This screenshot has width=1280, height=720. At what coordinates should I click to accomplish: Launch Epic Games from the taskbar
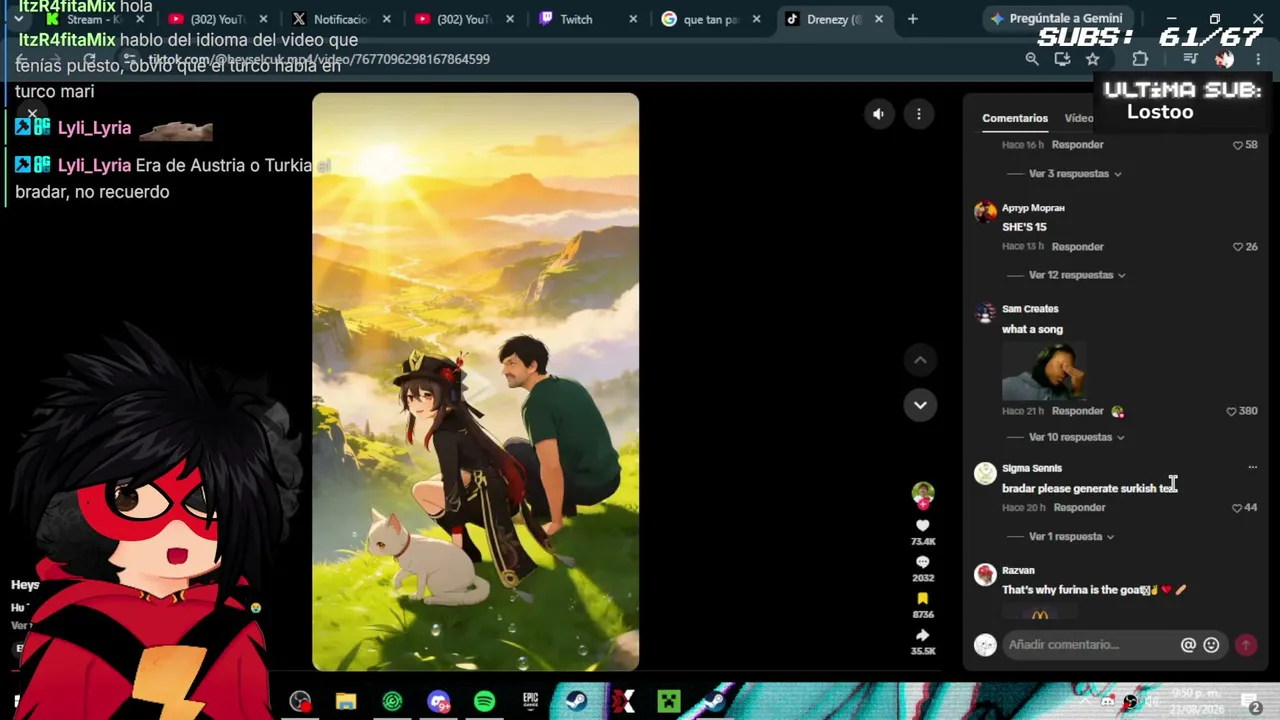tap(530, 702)
